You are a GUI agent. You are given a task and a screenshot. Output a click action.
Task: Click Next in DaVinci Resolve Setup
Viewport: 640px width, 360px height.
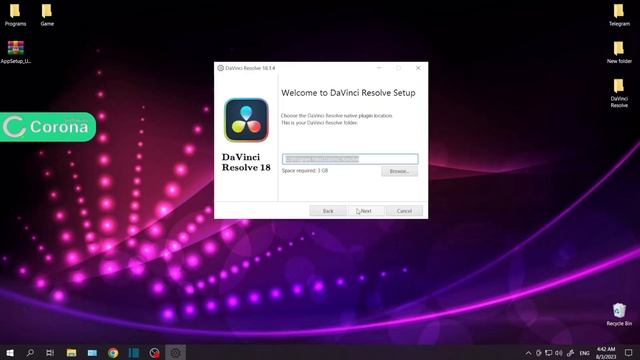(x=365, y=211)
